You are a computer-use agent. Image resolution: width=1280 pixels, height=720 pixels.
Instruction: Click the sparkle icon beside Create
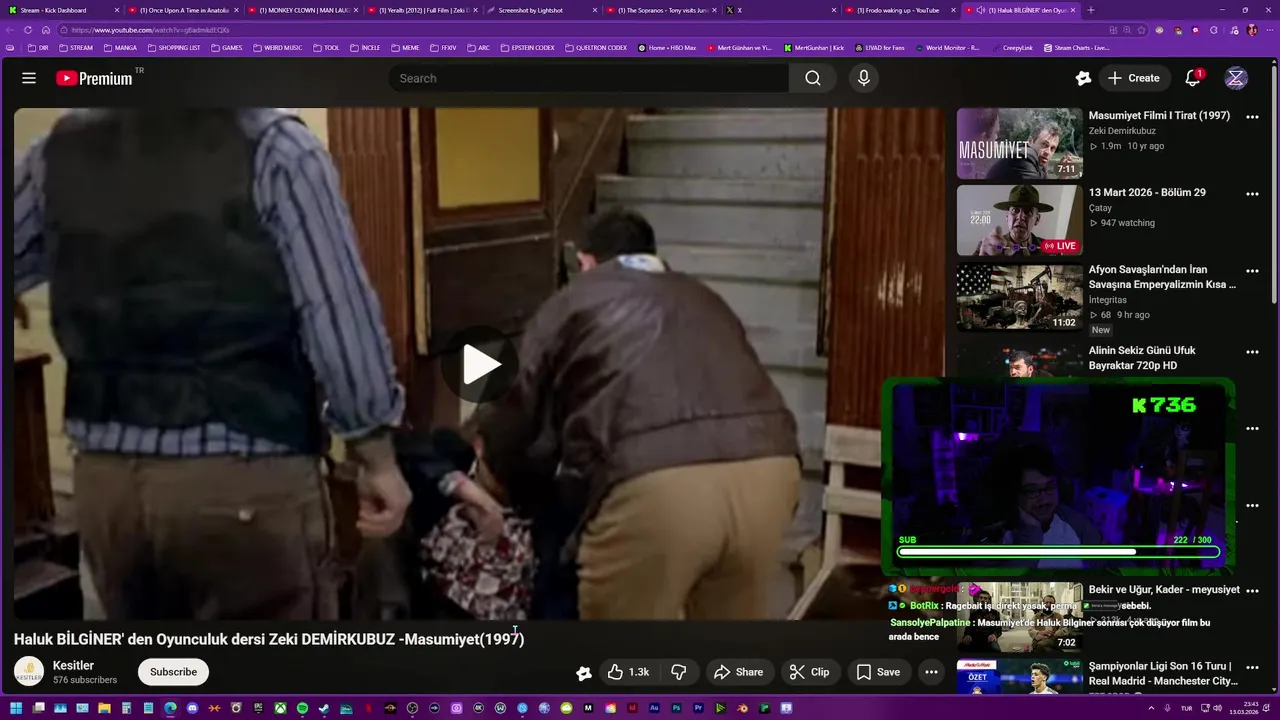coord(1083,78)
